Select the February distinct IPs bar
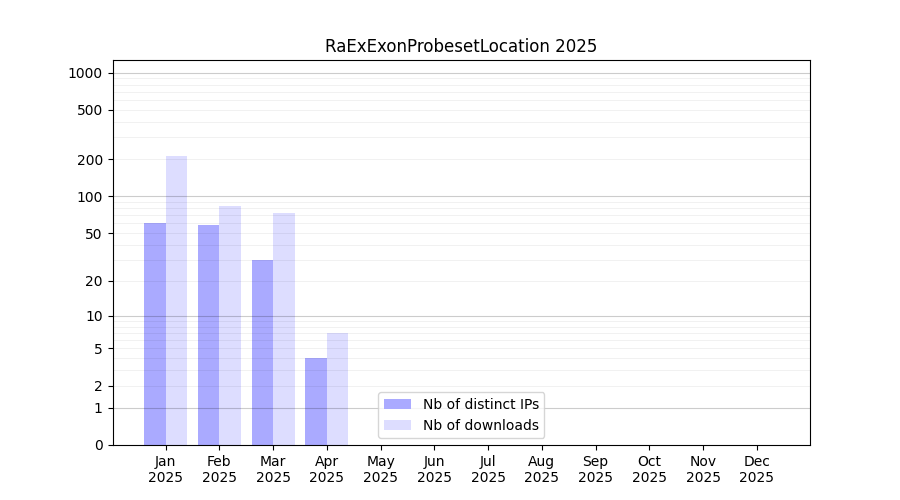Screen dimensions: 900x500 click(208, 335)
